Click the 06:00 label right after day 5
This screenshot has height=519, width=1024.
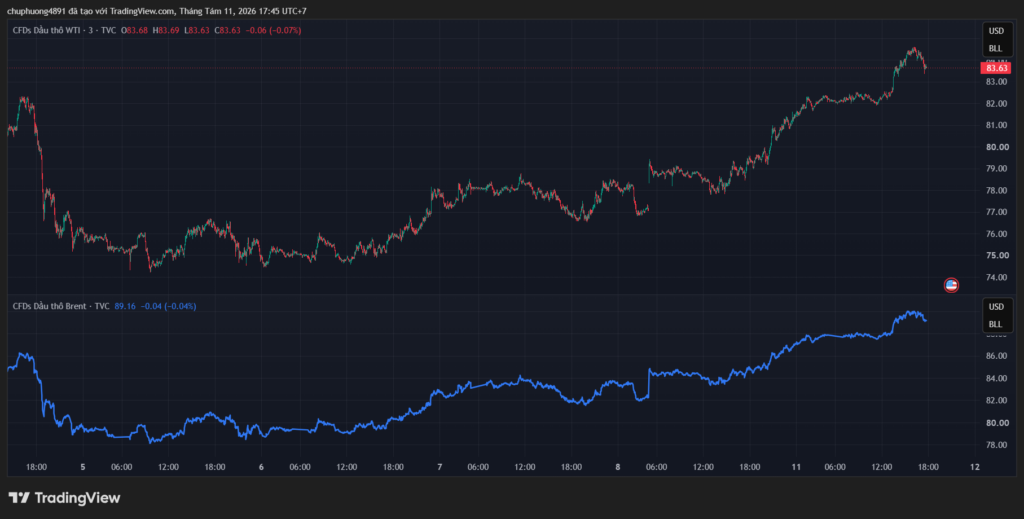(121, 467)
